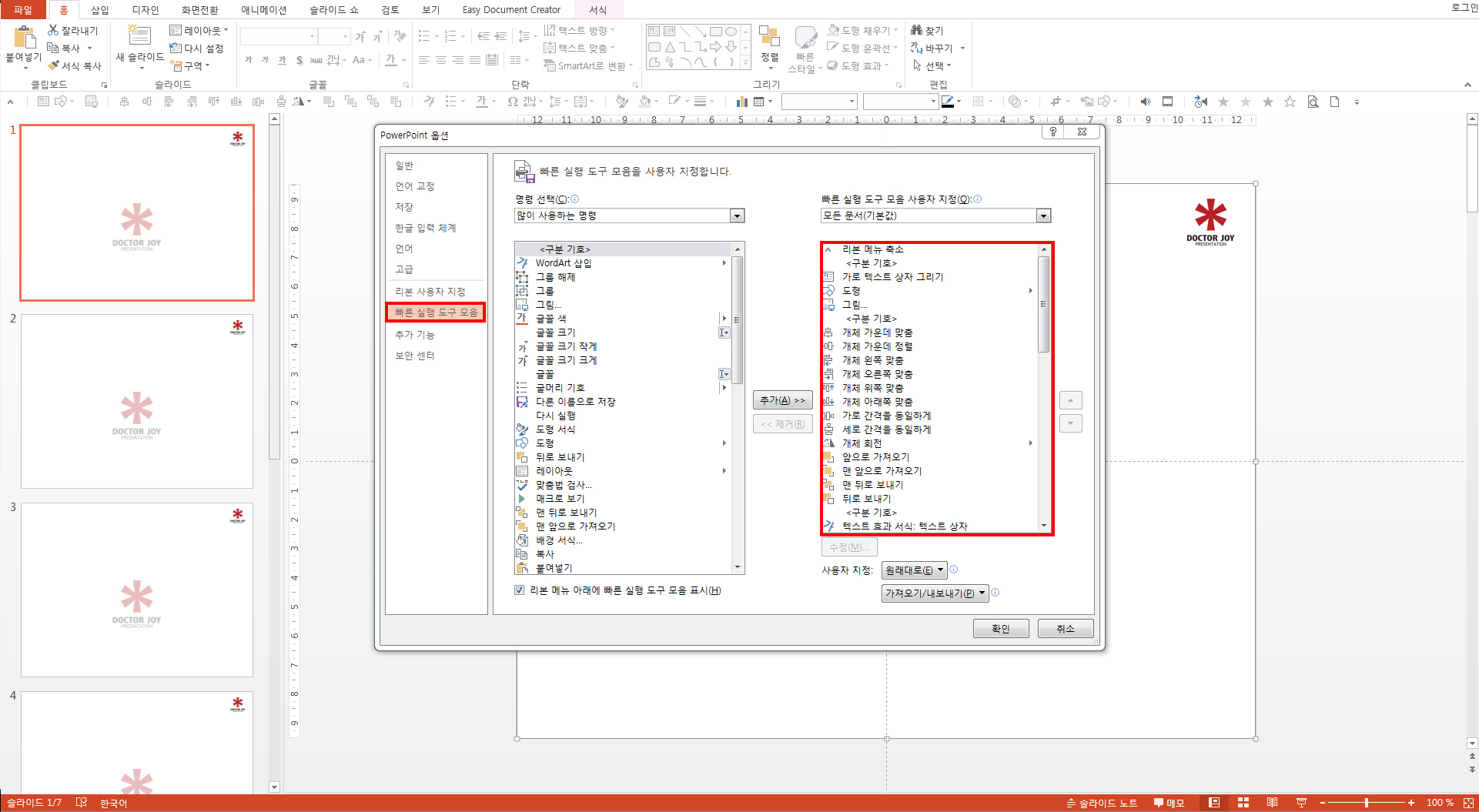1479x812 pixels.
Task: Click the film strip video icon in quick toolbar
Action: (x=1167, y=102)
